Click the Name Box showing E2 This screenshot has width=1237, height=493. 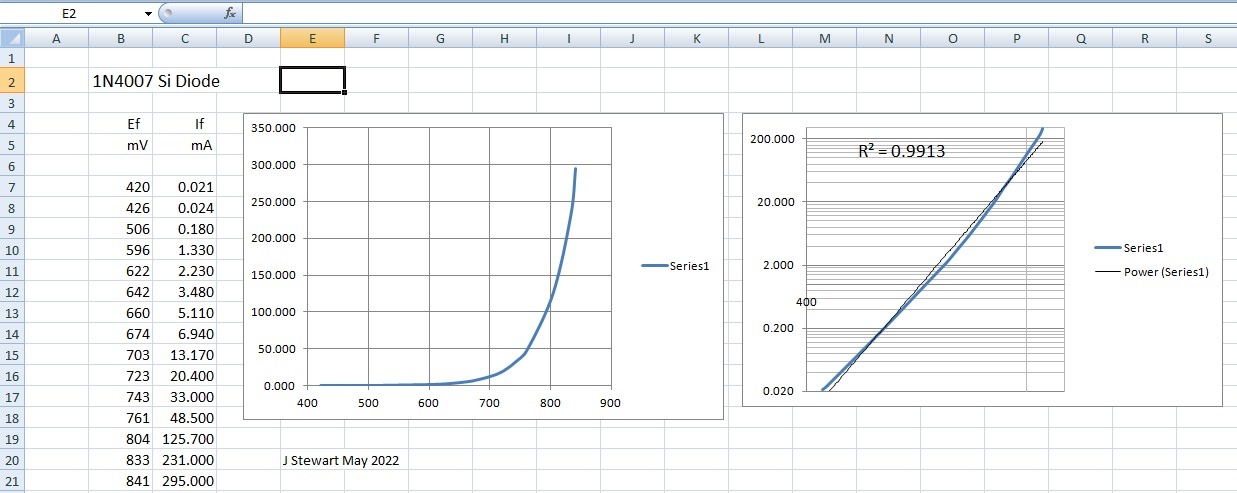click(x=70, y=14)
